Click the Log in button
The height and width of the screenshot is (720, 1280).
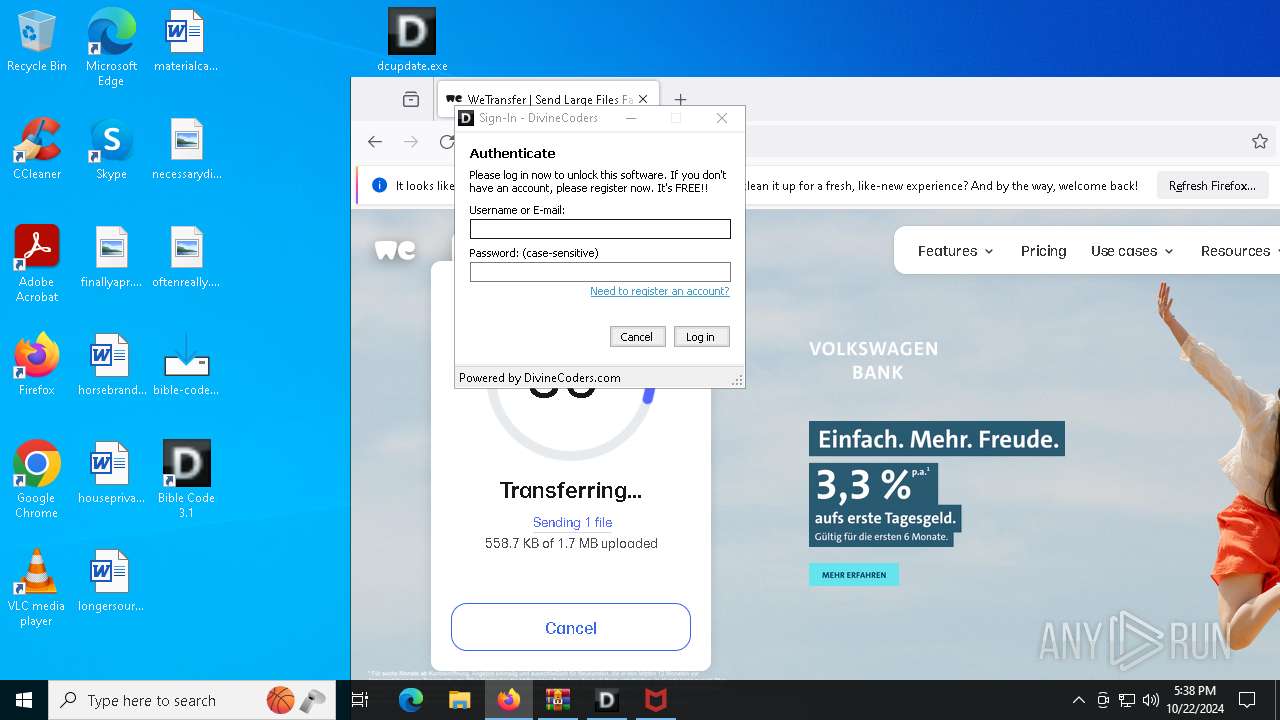point(701,337)
